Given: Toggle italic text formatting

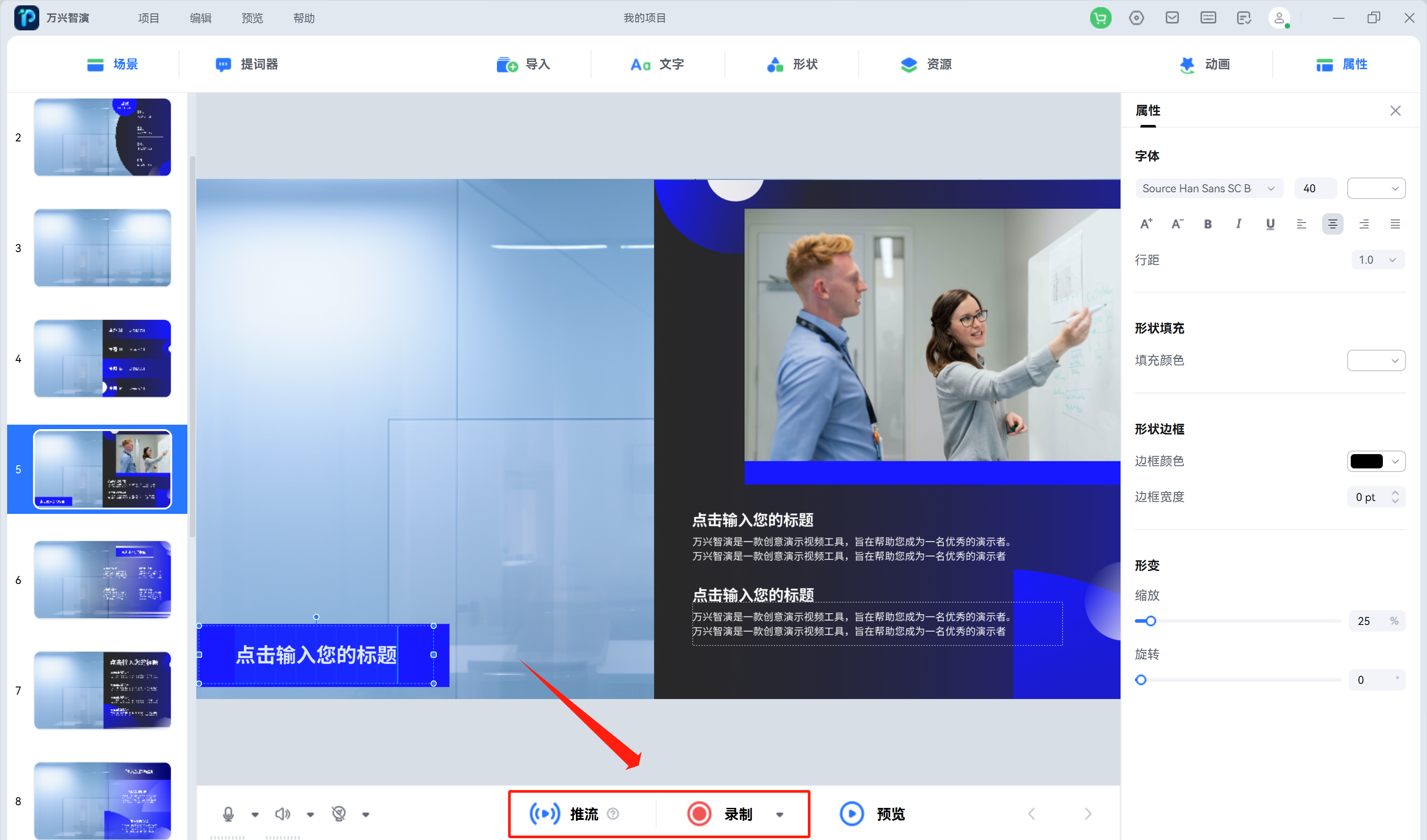Looking at the screenshot, I should (x=1239, y=224).
